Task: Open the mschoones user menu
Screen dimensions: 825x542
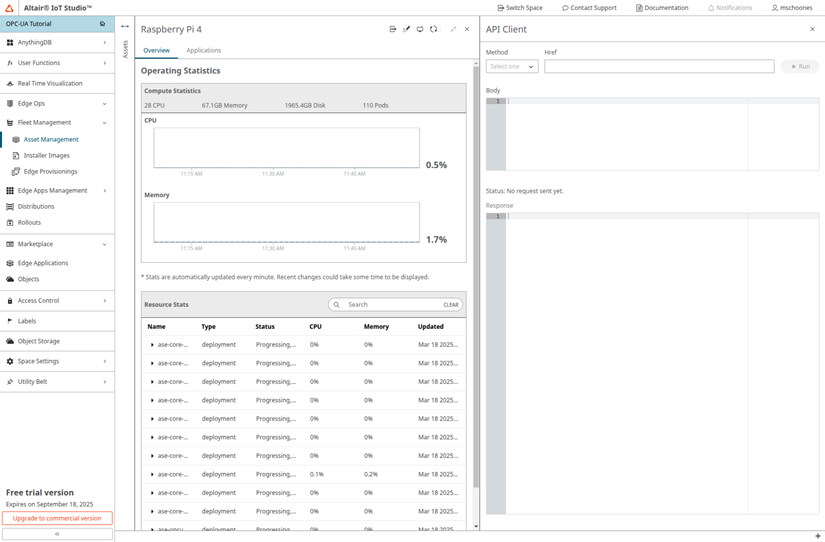Action: tap(792, 8)
